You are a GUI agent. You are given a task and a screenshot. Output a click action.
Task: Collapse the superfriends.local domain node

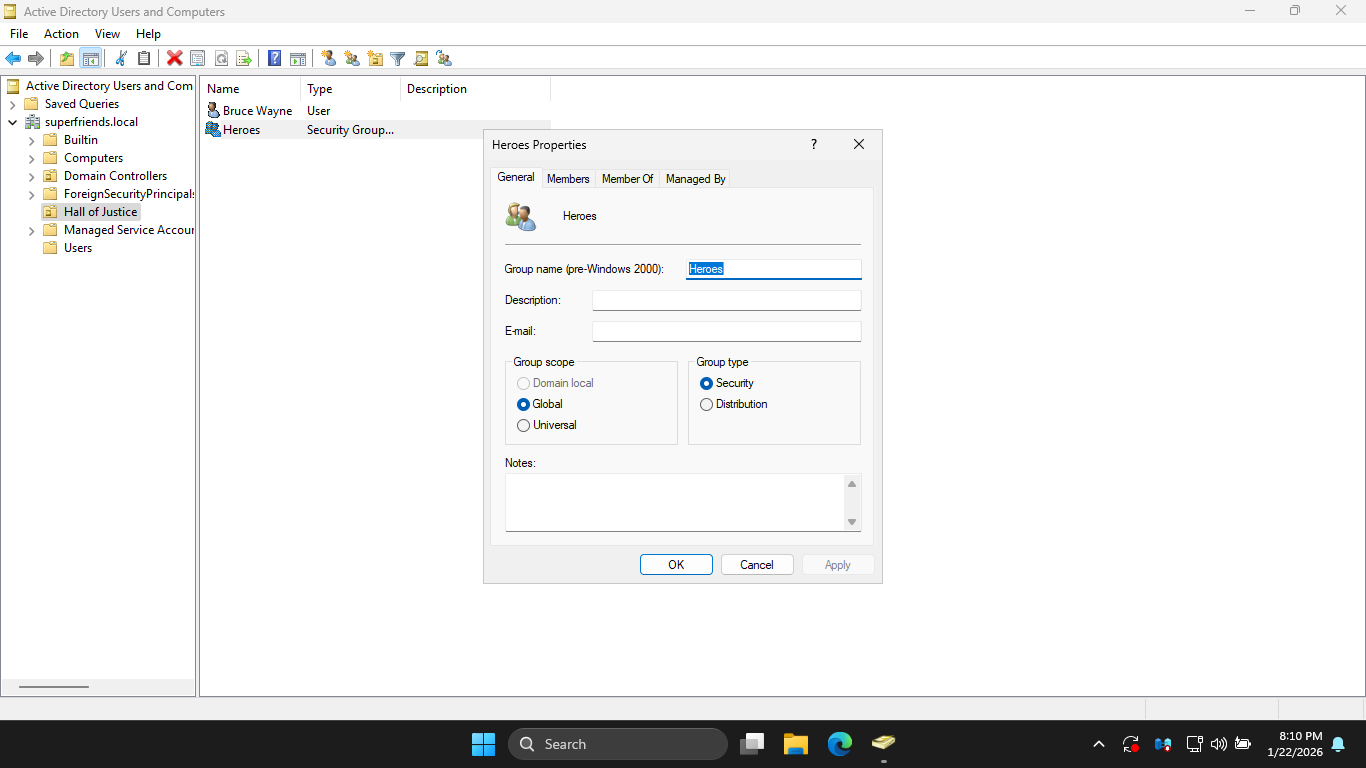pos(13,122)
